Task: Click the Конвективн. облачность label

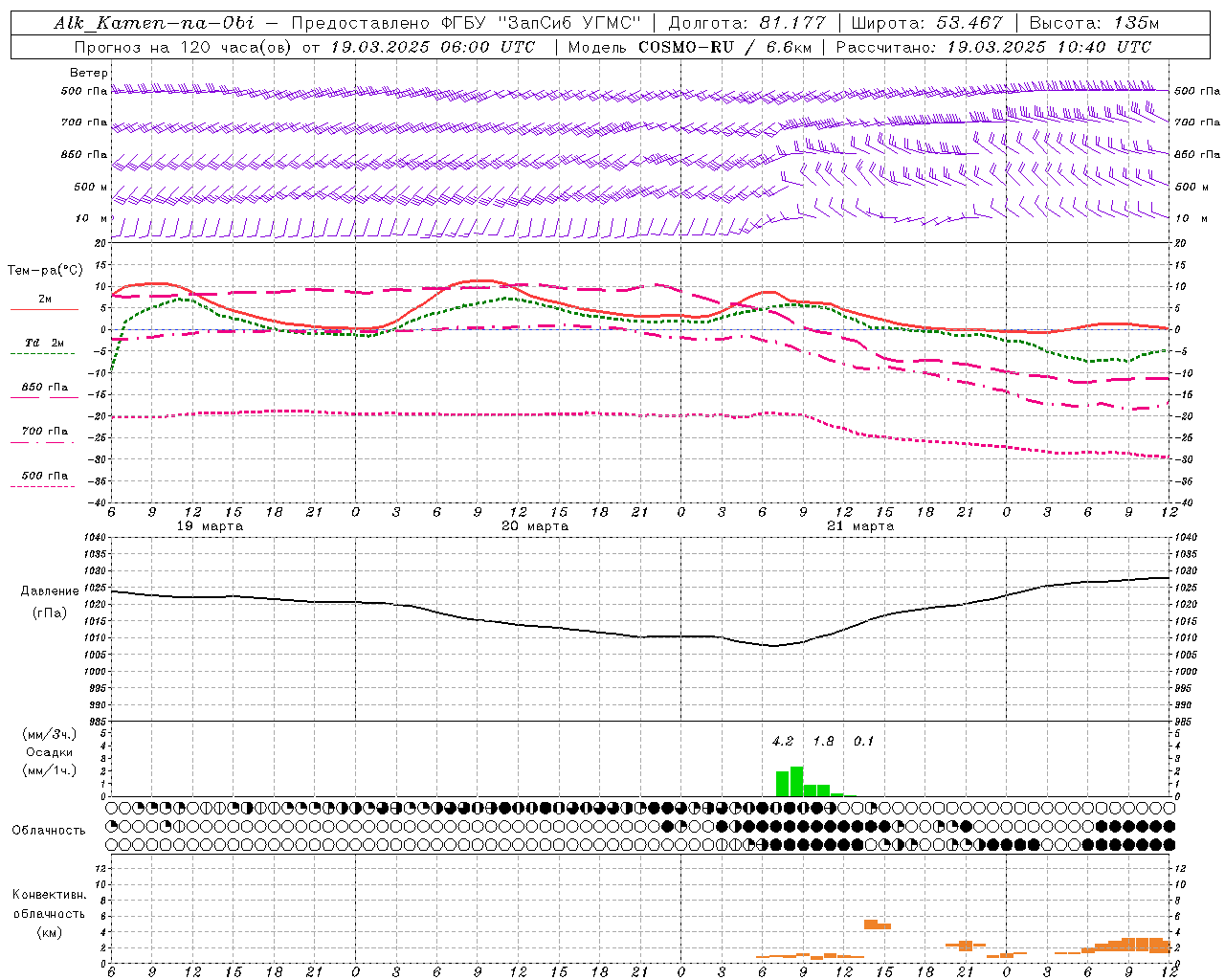Action: (x=49, y=904)
